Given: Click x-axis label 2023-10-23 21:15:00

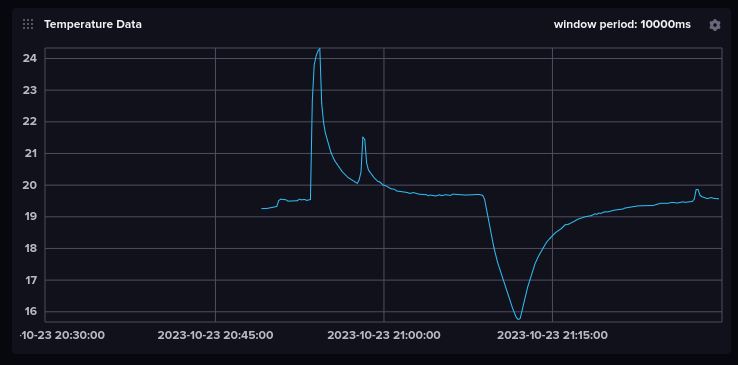Looking at the screenshot, I should [x=552, y=335].
